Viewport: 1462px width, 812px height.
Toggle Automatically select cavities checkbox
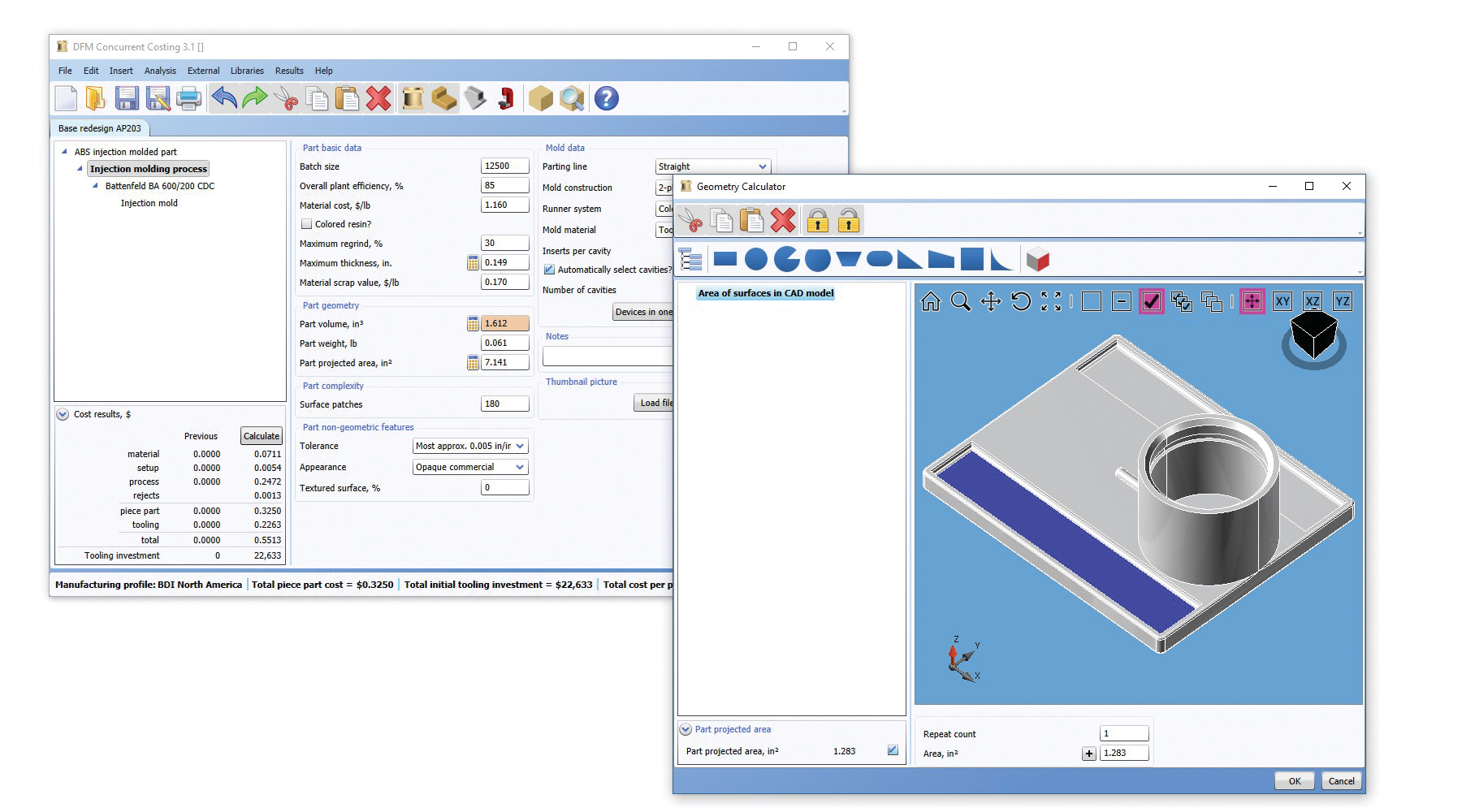549,270
